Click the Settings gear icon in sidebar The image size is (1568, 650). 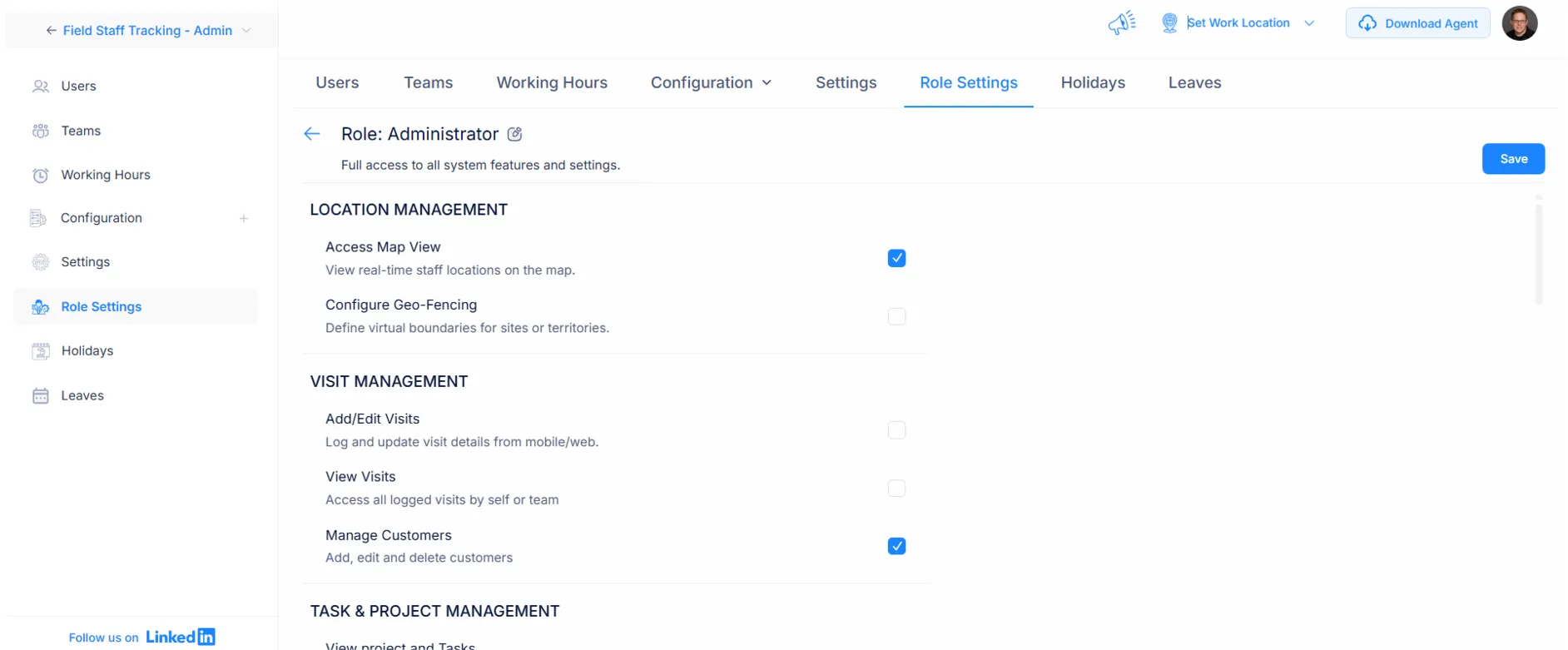click(40, 262)
